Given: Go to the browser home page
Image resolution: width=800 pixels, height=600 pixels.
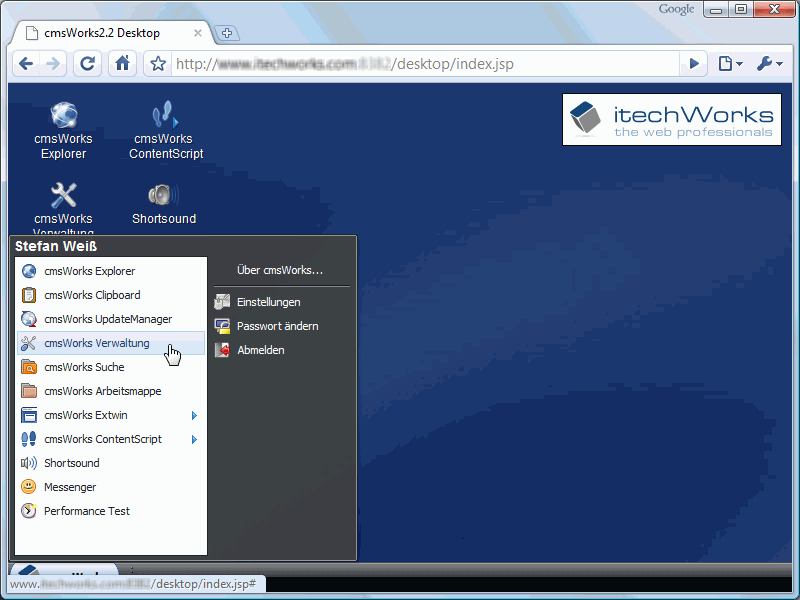Looking at the screenshot, I should point(122,64).
